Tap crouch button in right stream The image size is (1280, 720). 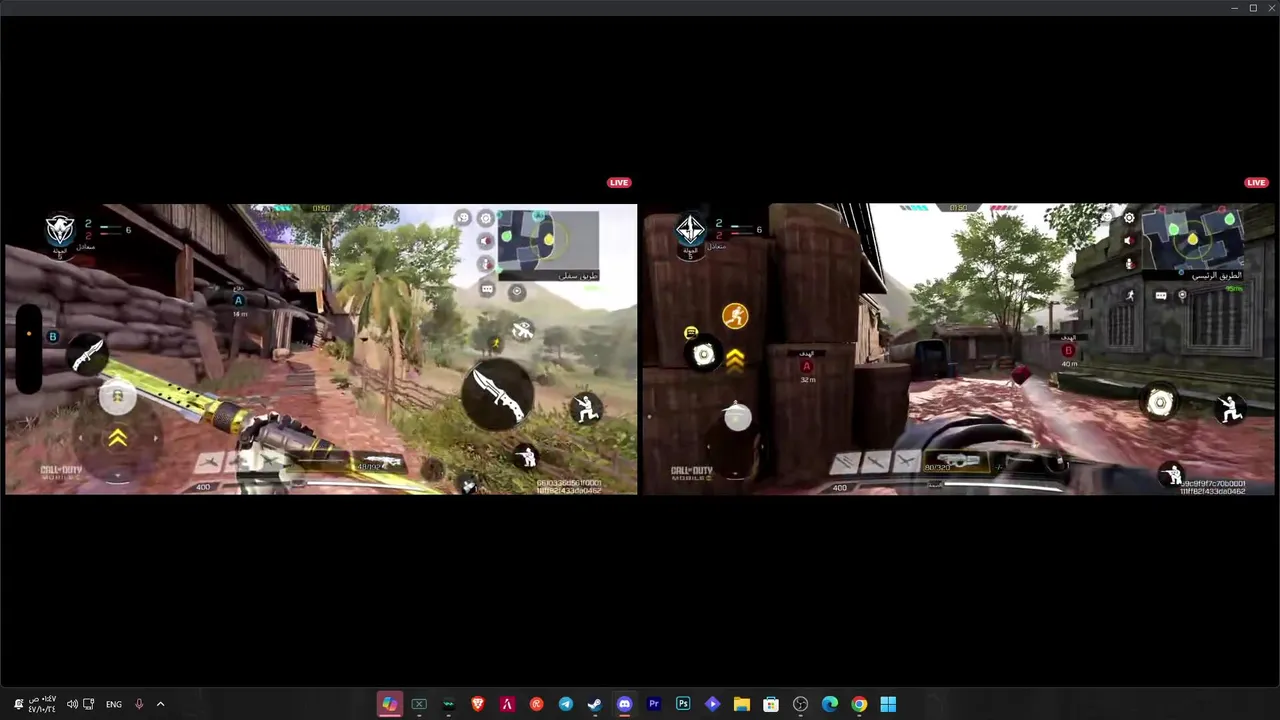coord(1230,408)
